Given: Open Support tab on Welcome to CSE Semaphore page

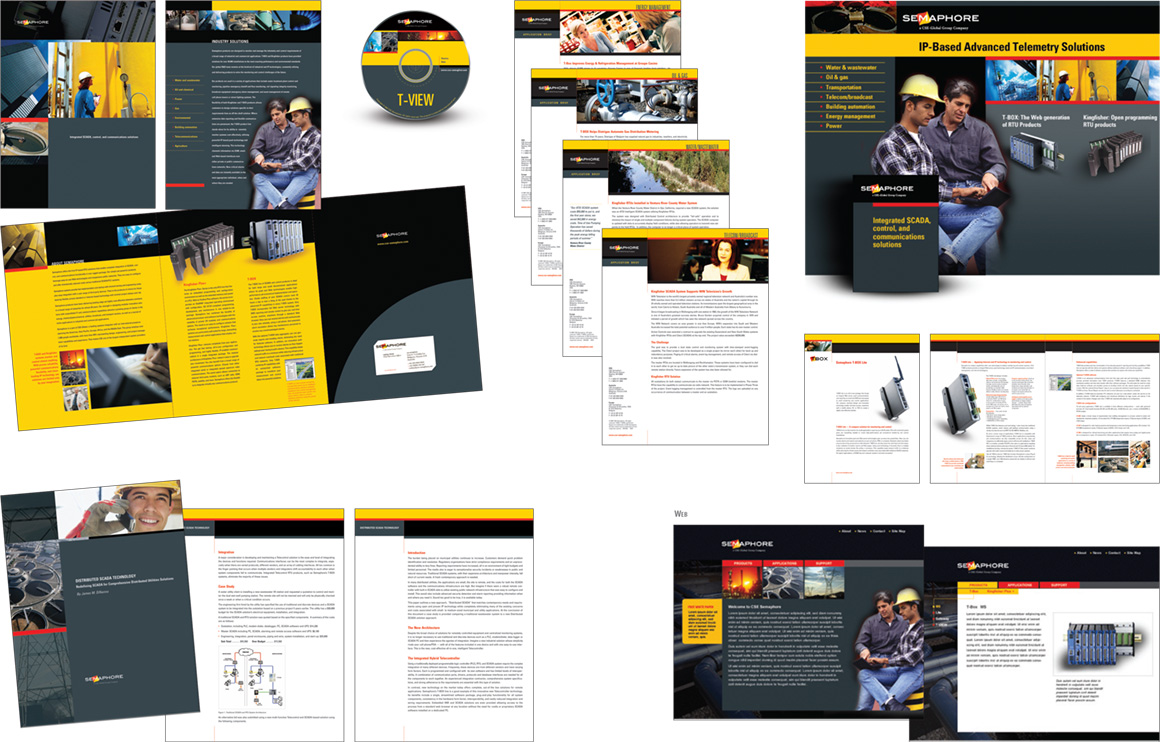Looking at the screenshot, I should (824, 564).
